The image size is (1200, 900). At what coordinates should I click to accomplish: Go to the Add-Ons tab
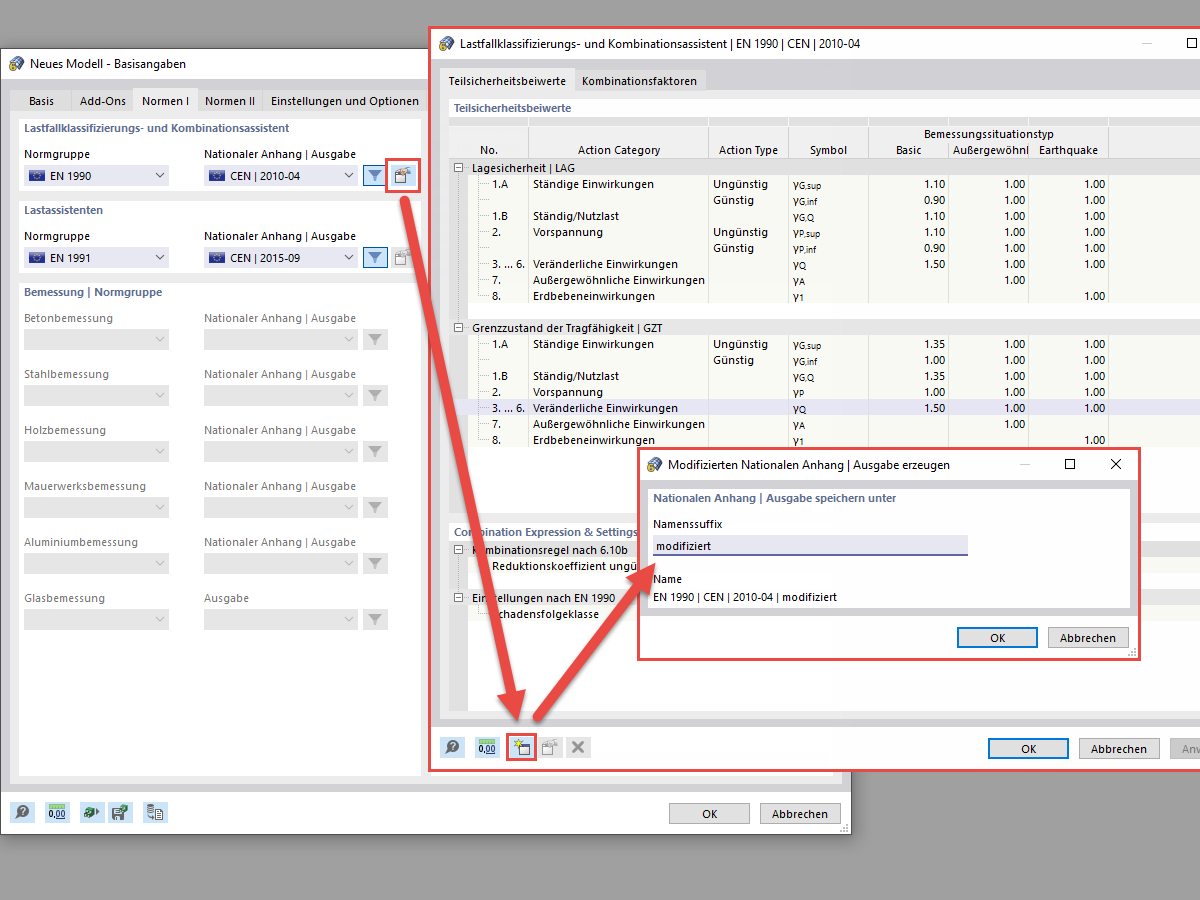(x=101, y=100)
